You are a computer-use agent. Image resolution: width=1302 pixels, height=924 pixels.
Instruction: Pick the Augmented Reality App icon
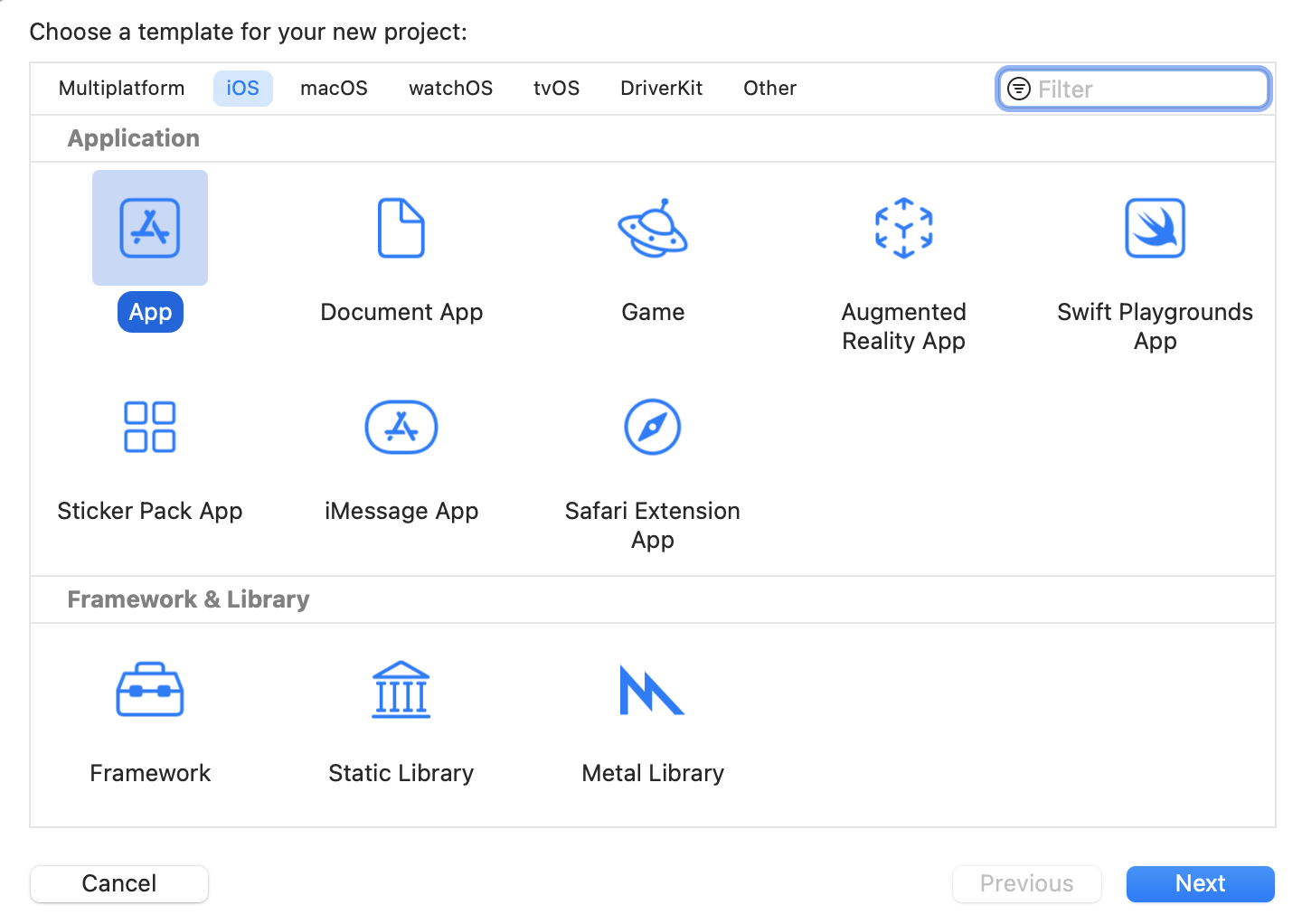[904, 228]
